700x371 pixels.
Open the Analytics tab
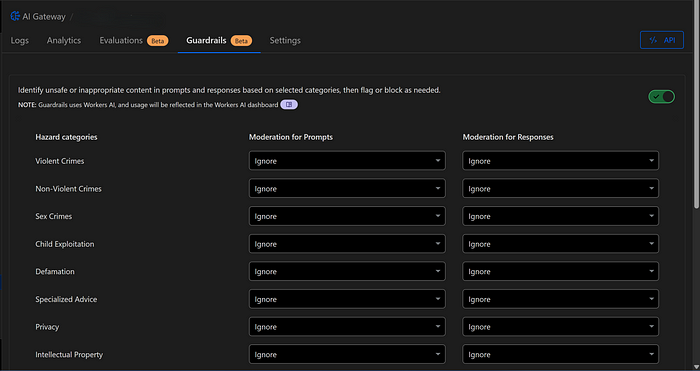click(64, 40)
